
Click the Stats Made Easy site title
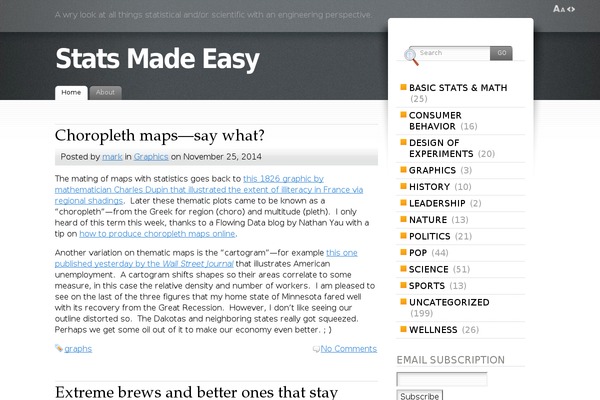click(157, 59)
